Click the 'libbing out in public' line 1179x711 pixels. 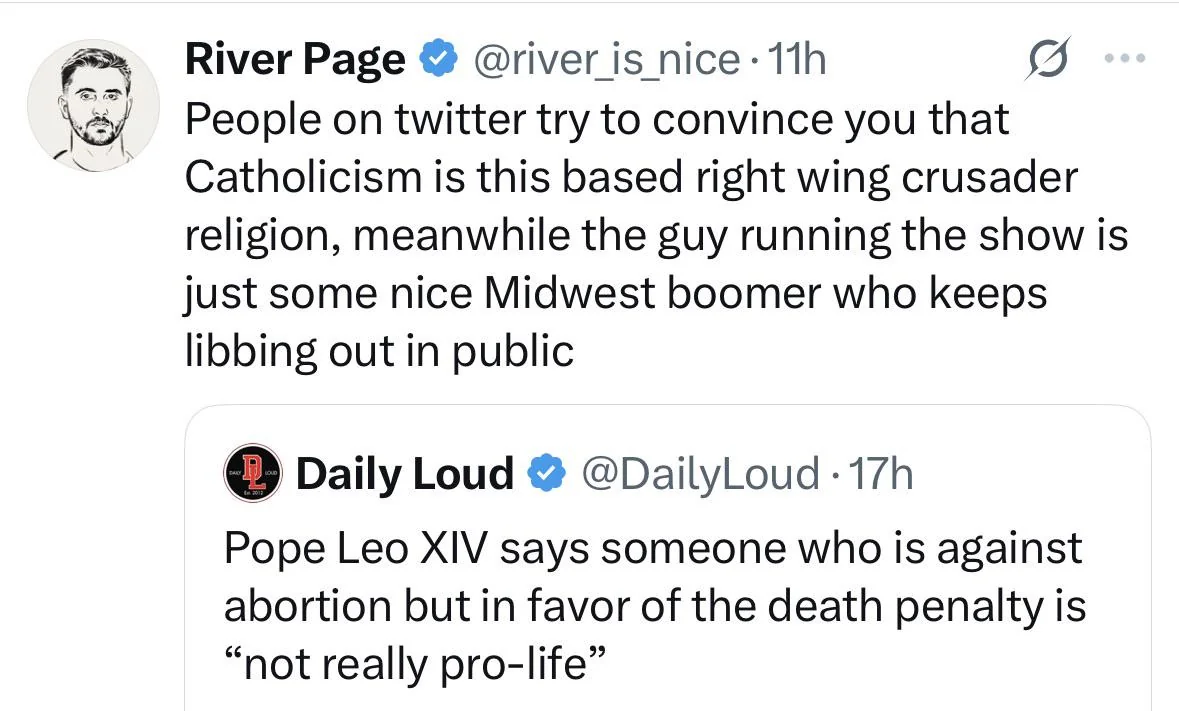pos(379,352)
